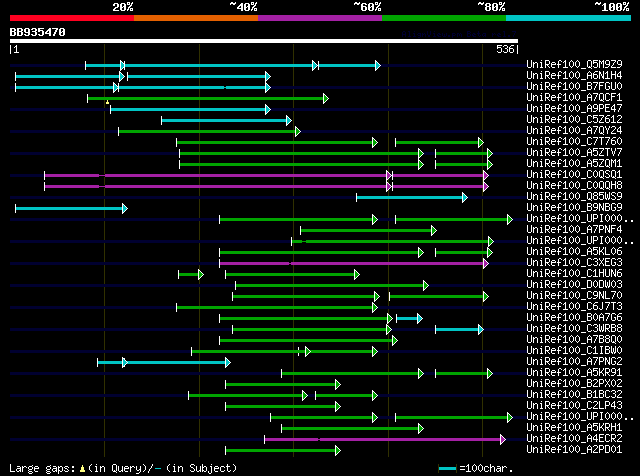Screen dimensions: 640x476
Task: Click the red 20% identity legend segment
Action: click(72, 18)
